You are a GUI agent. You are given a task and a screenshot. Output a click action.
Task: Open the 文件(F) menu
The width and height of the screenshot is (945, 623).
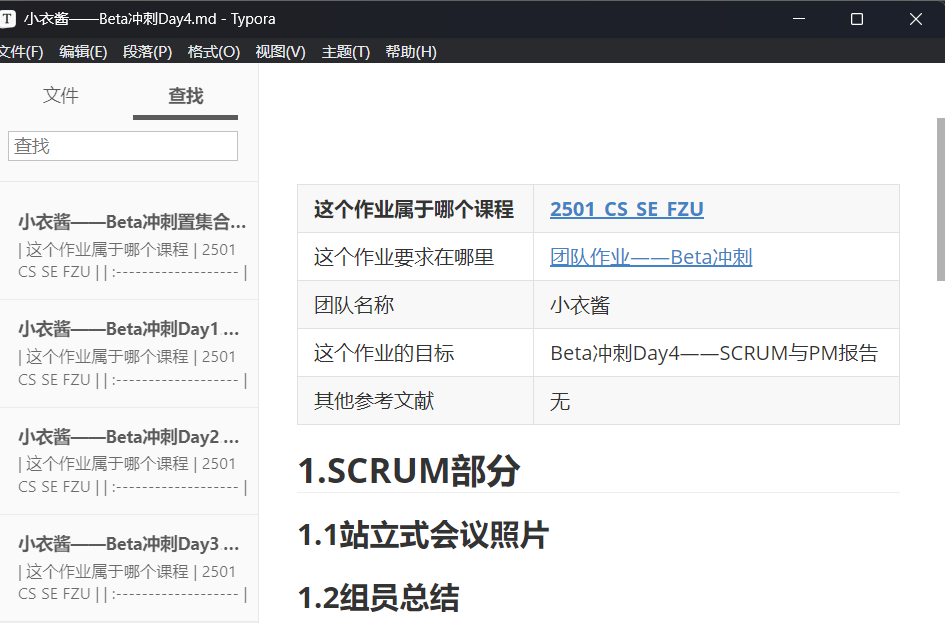21,52
